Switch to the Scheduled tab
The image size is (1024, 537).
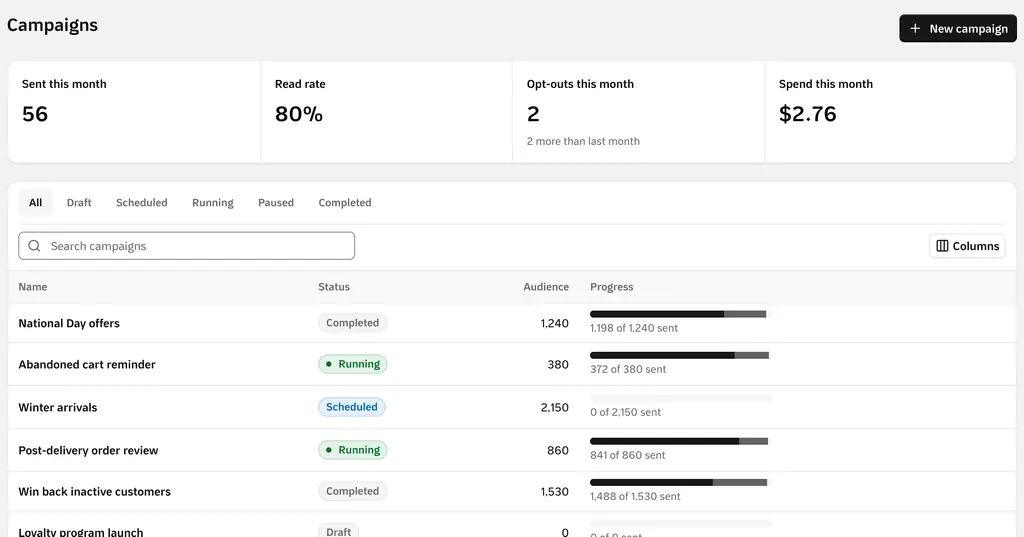142,203
